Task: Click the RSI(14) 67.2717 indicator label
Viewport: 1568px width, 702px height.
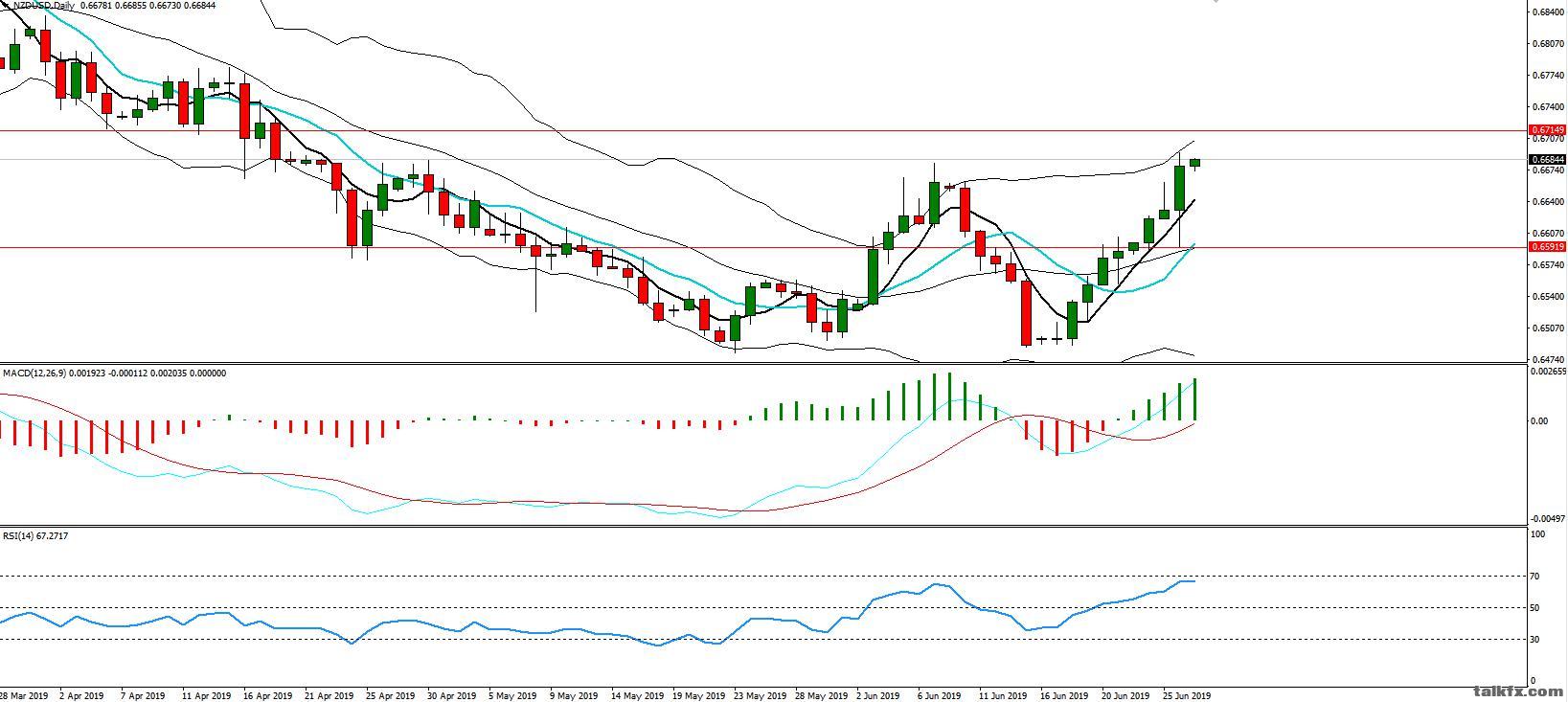Action: (35, 536)
